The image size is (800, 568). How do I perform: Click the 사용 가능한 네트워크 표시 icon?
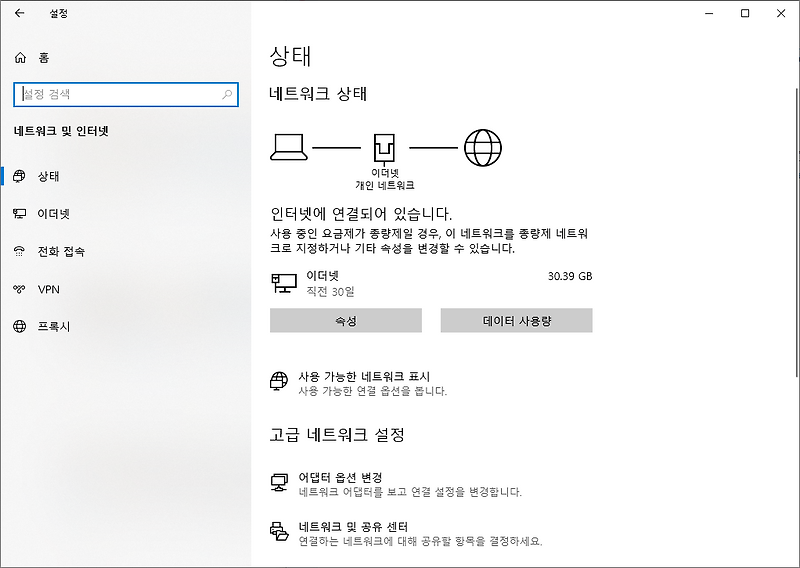click(279, 381)
